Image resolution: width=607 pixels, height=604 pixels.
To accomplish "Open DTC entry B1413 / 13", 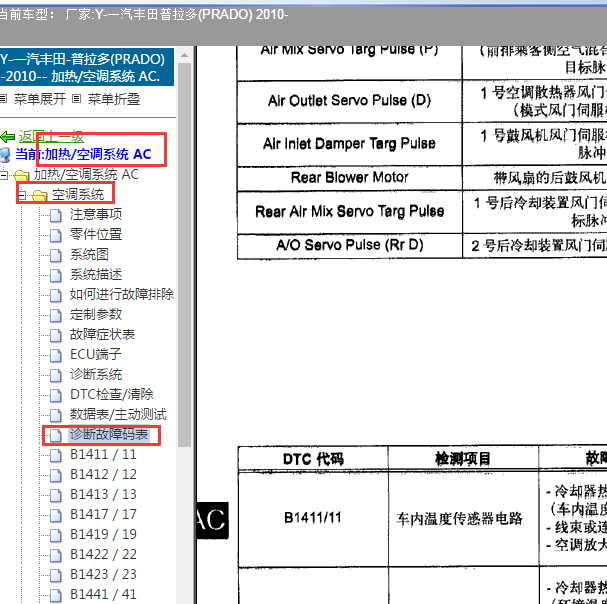I will click(x=103, y=495).
